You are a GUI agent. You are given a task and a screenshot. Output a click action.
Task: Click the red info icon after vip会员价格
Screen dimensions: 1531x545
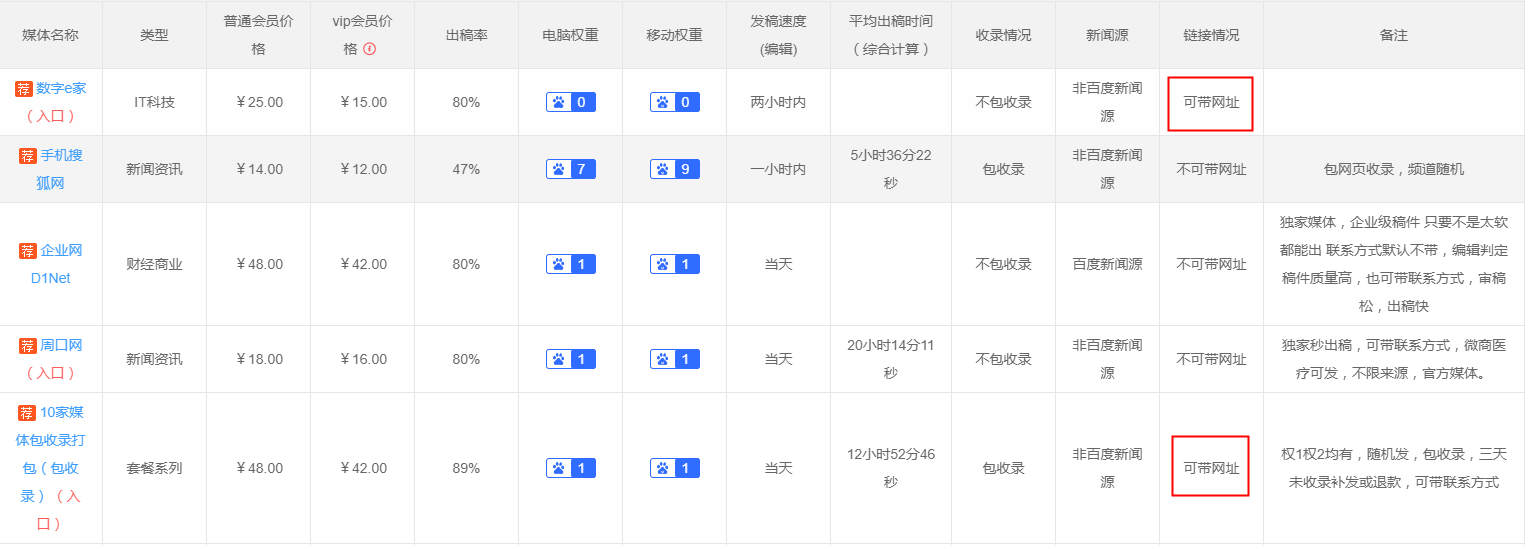pyautogui.click(x=369, y=49)
